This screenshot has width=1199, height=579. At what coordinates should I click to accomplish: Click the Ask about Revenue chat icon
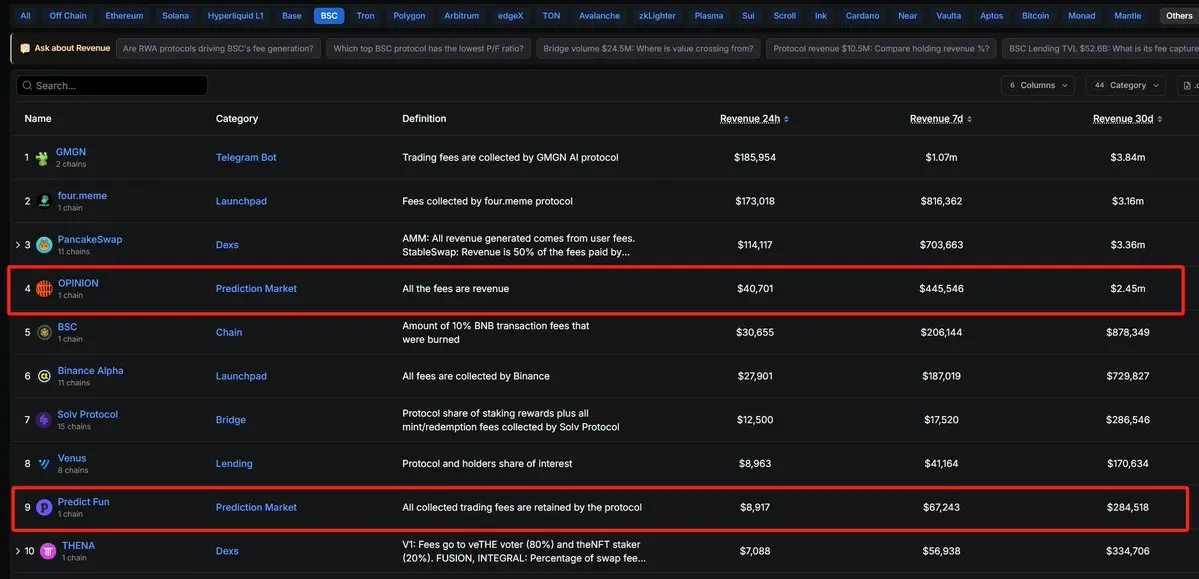(25, 48)
